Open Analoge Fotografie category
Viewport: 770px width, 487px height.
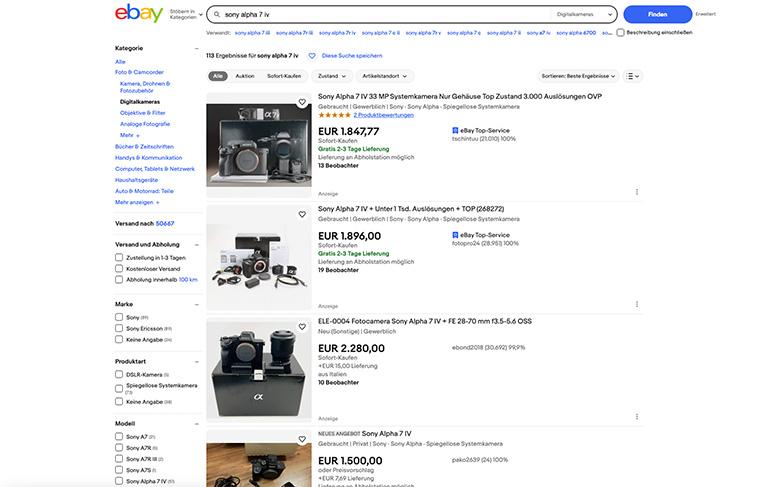pyautogui.click(x=145, y=124)
